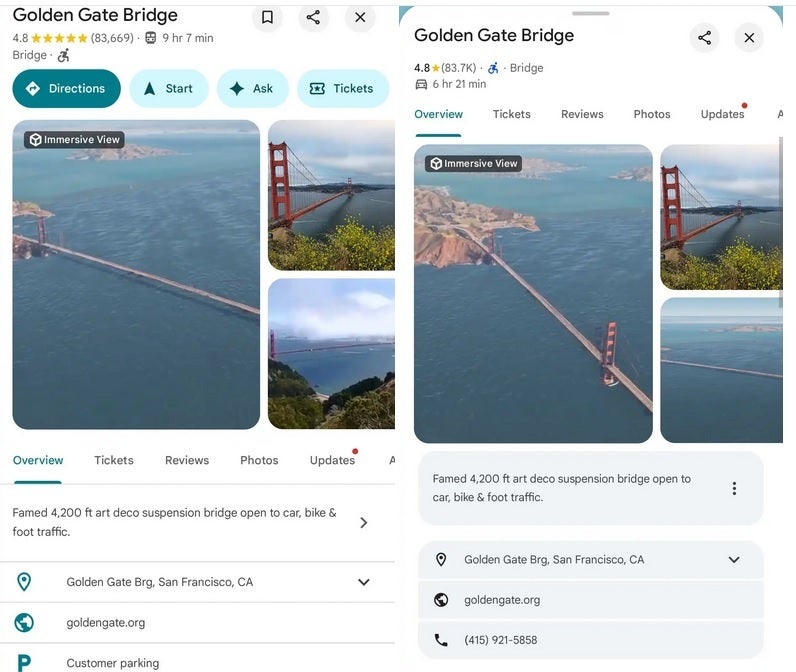Open the Immersive View image in the left panel

136,275
